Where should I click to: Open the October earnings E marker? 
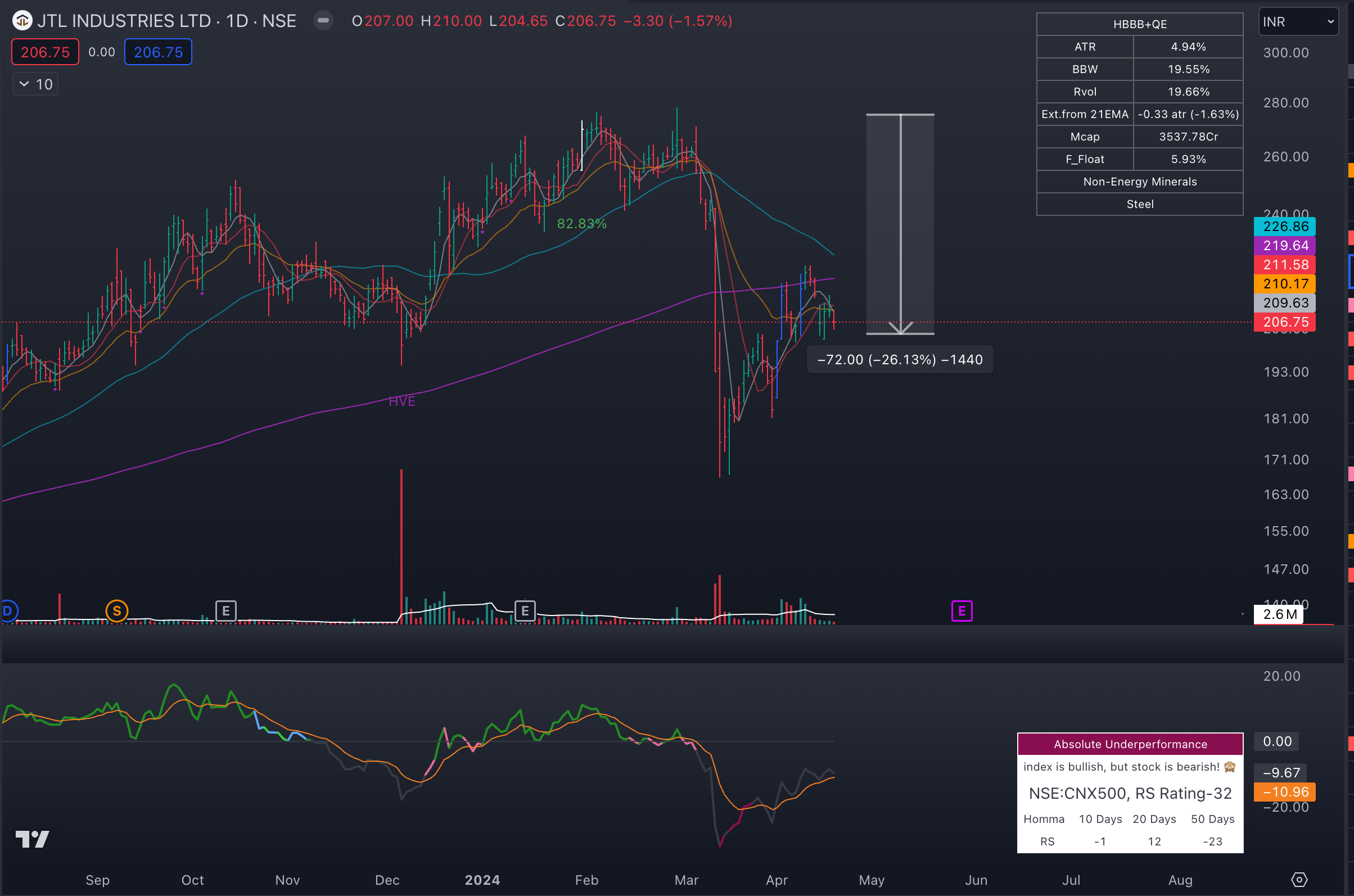coord(226,611)
